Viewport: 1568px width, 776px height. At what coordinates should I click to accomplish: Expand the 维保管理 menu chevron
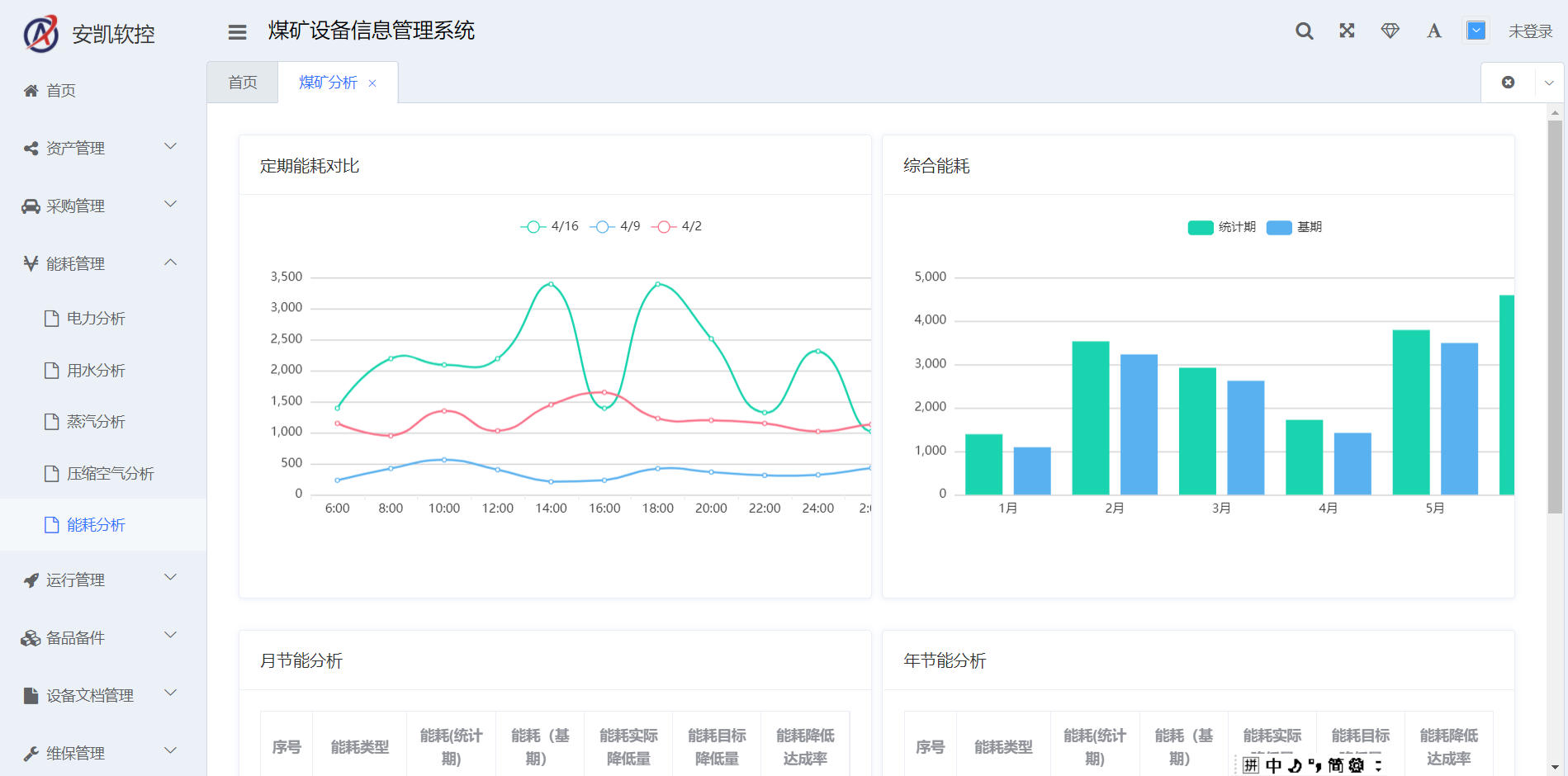(x=171, y=750)
